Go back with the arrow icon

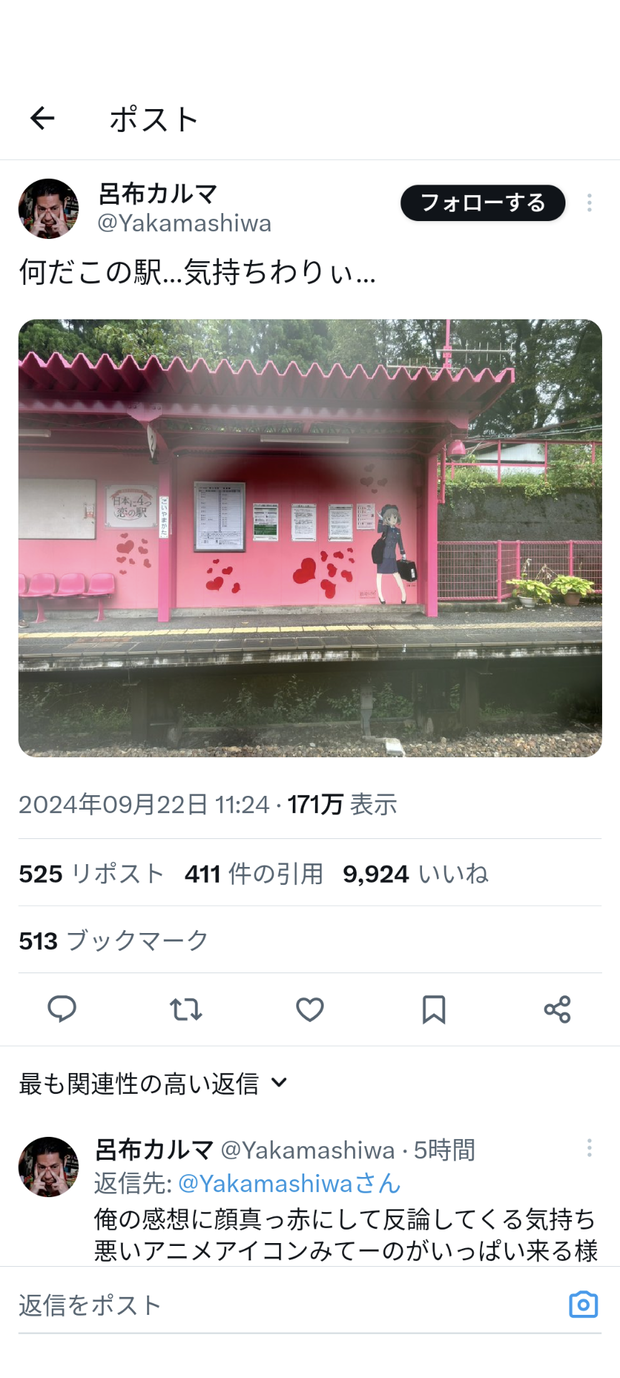pyautogui.click(x=42, y=119)
